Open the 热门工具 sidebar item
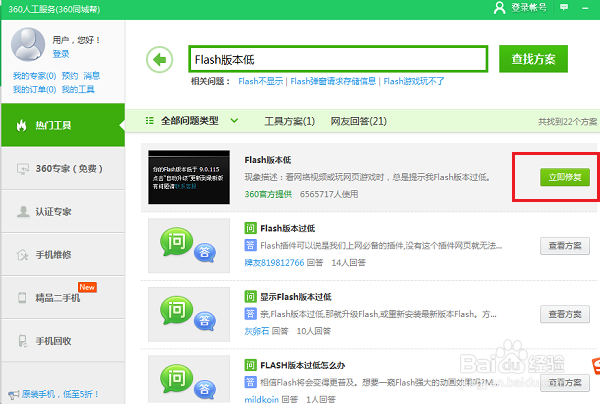This screenshot has width=600, height=404. click(x=63, y=125)
